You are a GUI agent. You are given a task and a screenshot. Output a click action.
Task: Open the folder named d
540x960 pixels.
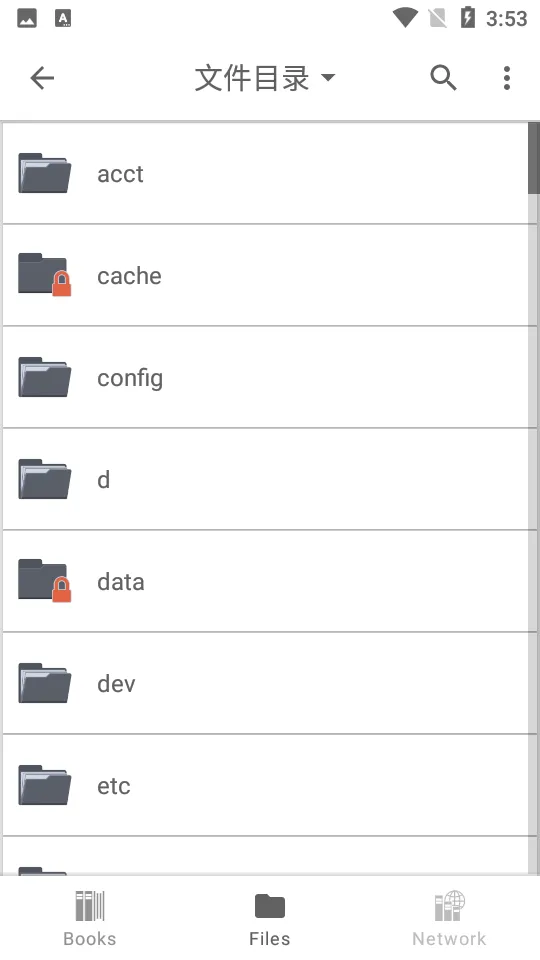pos(265,479)
